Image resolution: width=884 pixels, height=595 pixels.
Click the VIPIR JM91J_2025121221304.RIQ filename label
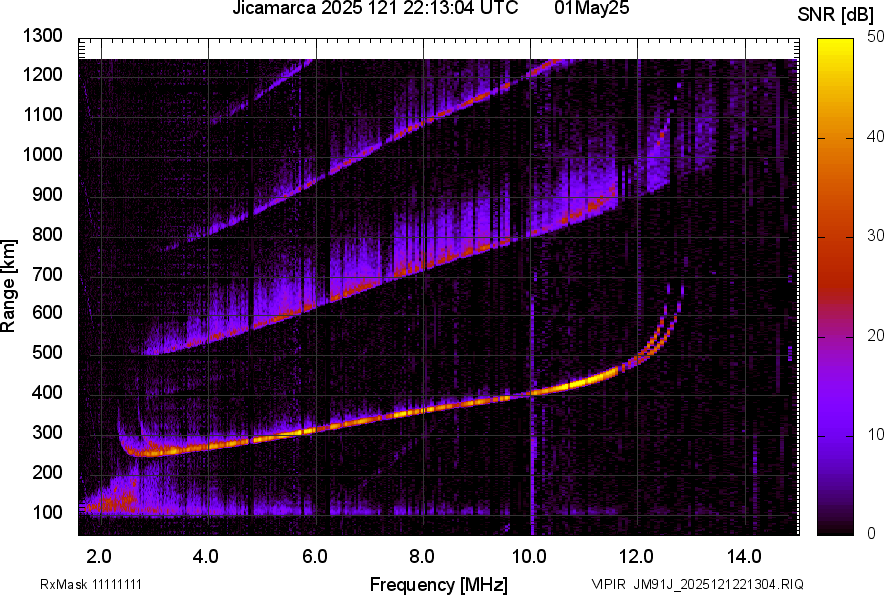pos(697,584)
